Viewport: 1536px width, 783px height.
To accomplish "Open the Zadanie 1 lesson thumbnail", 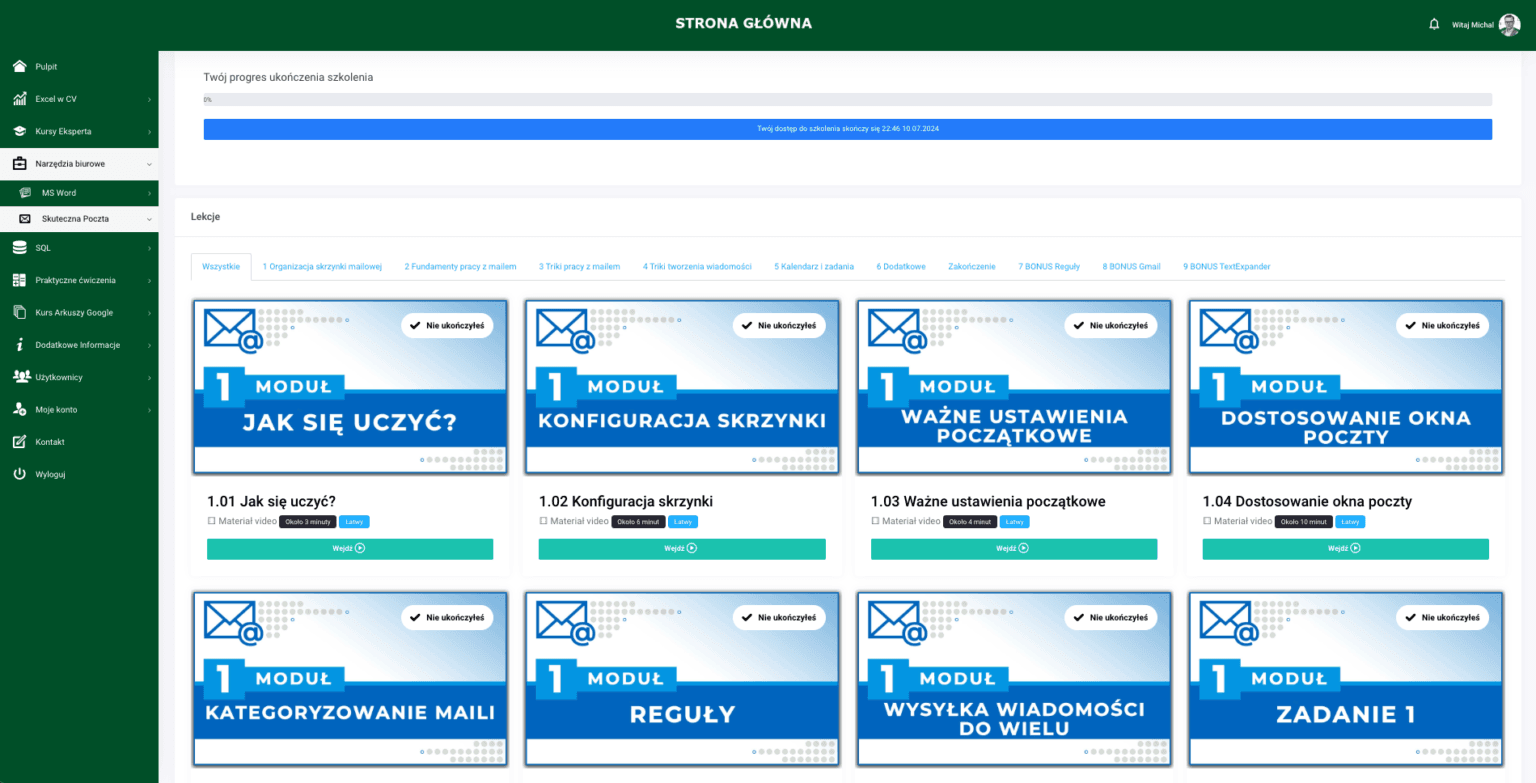I will pos(1345,681).
